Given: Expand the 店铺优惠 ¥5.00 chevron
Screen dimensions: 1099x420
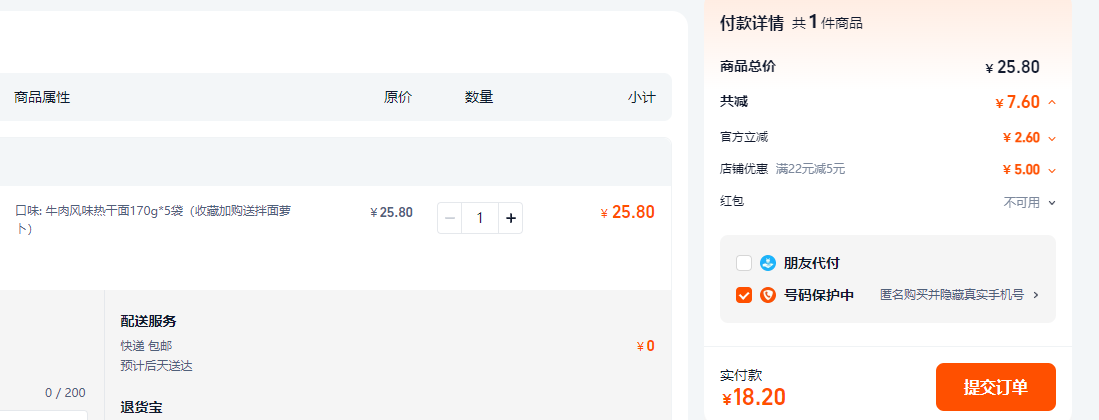Looking at the screenshot, I should click(x=1051, y=170).
